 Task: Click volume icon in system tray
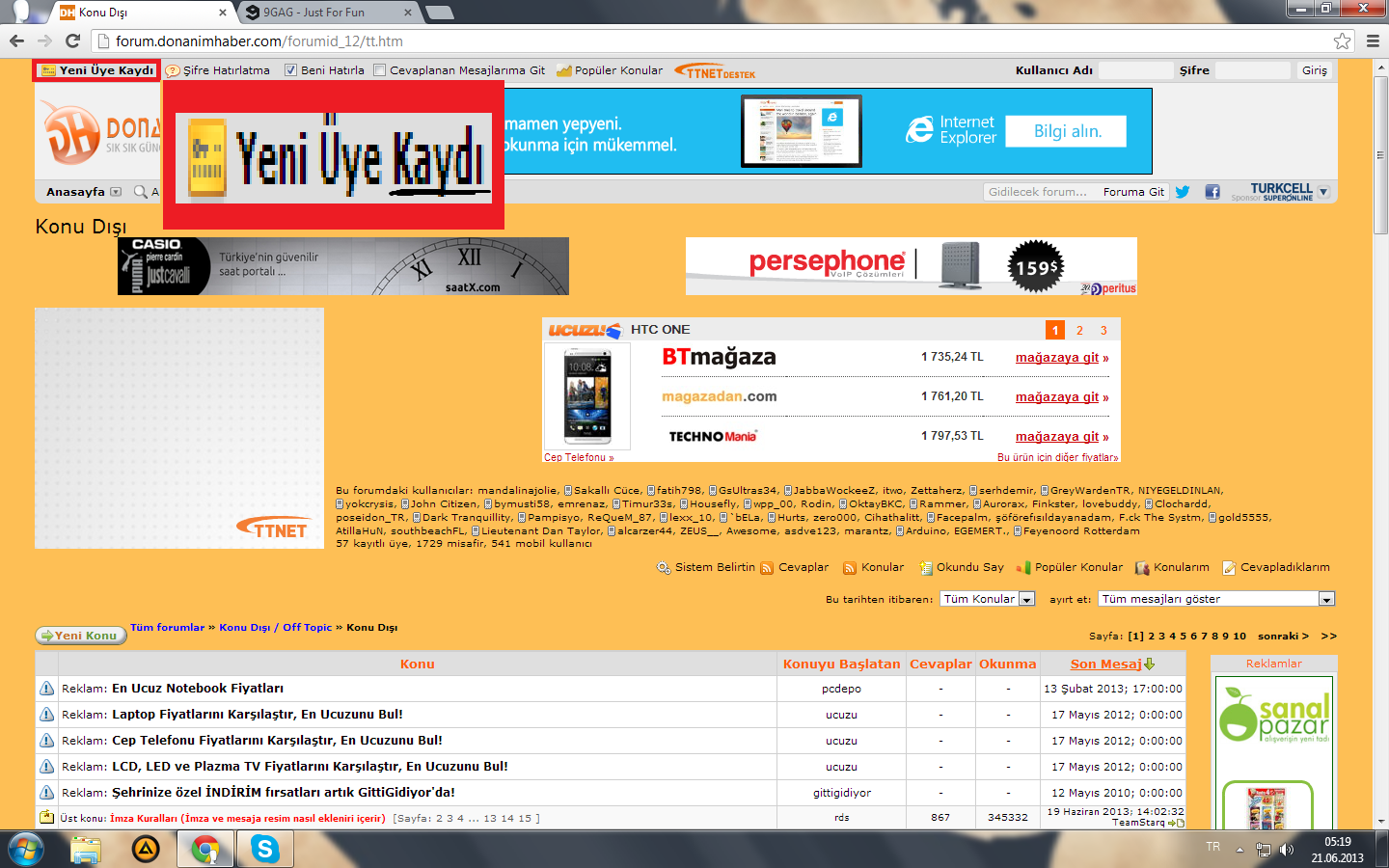pos(1286,850)
